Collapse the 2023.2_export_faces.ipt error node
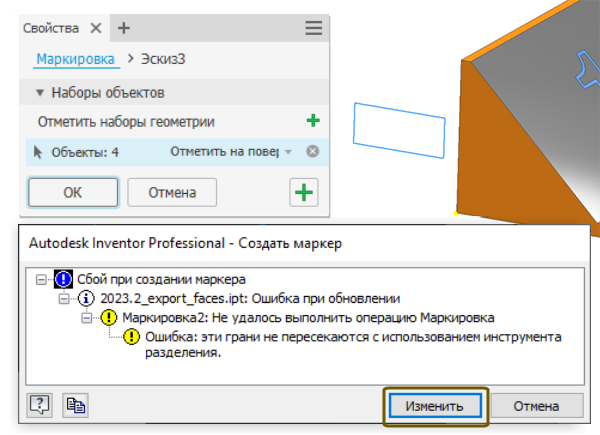This screenshot has height=435, width=600. click(64, 298)
